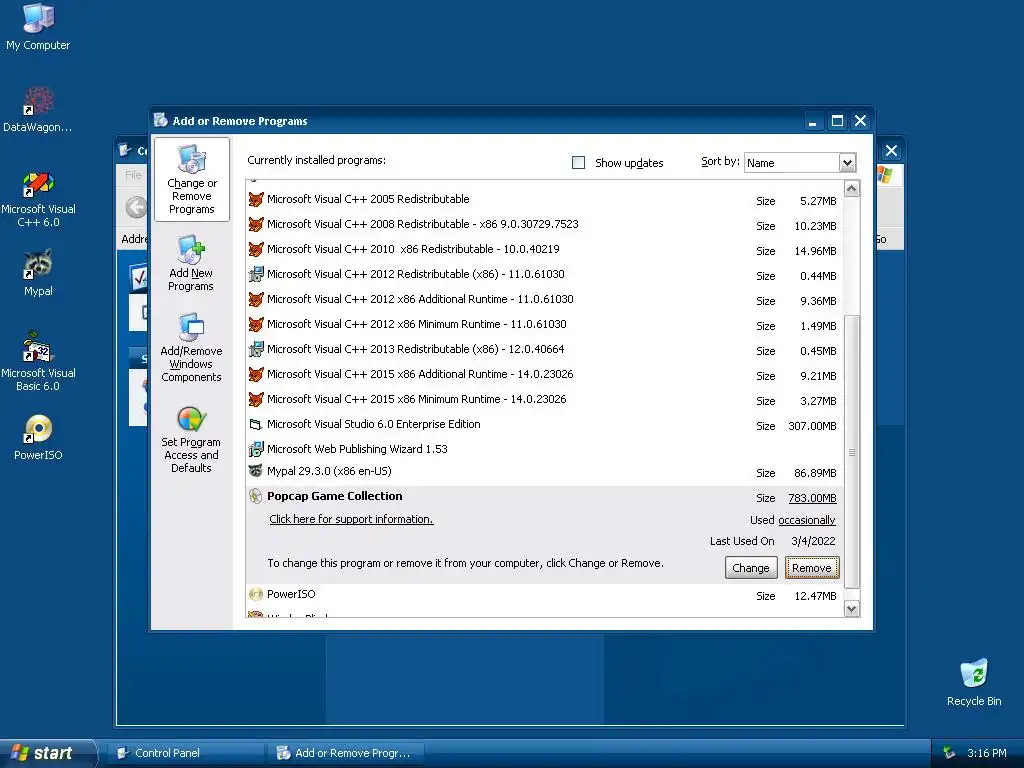The height and width of the screenshot is (768, 1024).
Task: Click the Visual C++ 2015 Minimum Runtime icon
Action: [256, 399]
